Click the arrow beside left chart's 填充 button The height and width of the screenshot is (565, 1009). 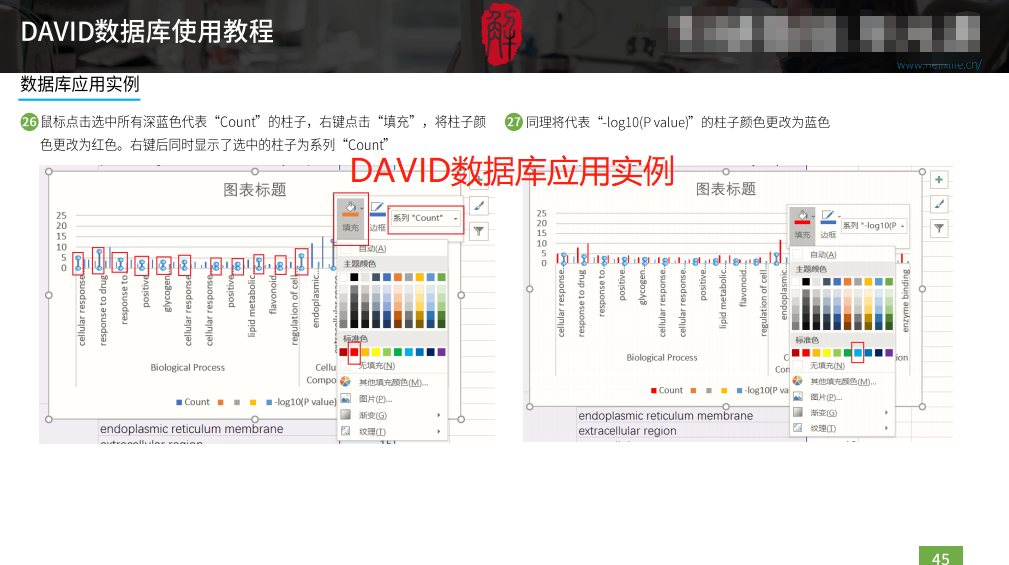[x=362, y=208]
